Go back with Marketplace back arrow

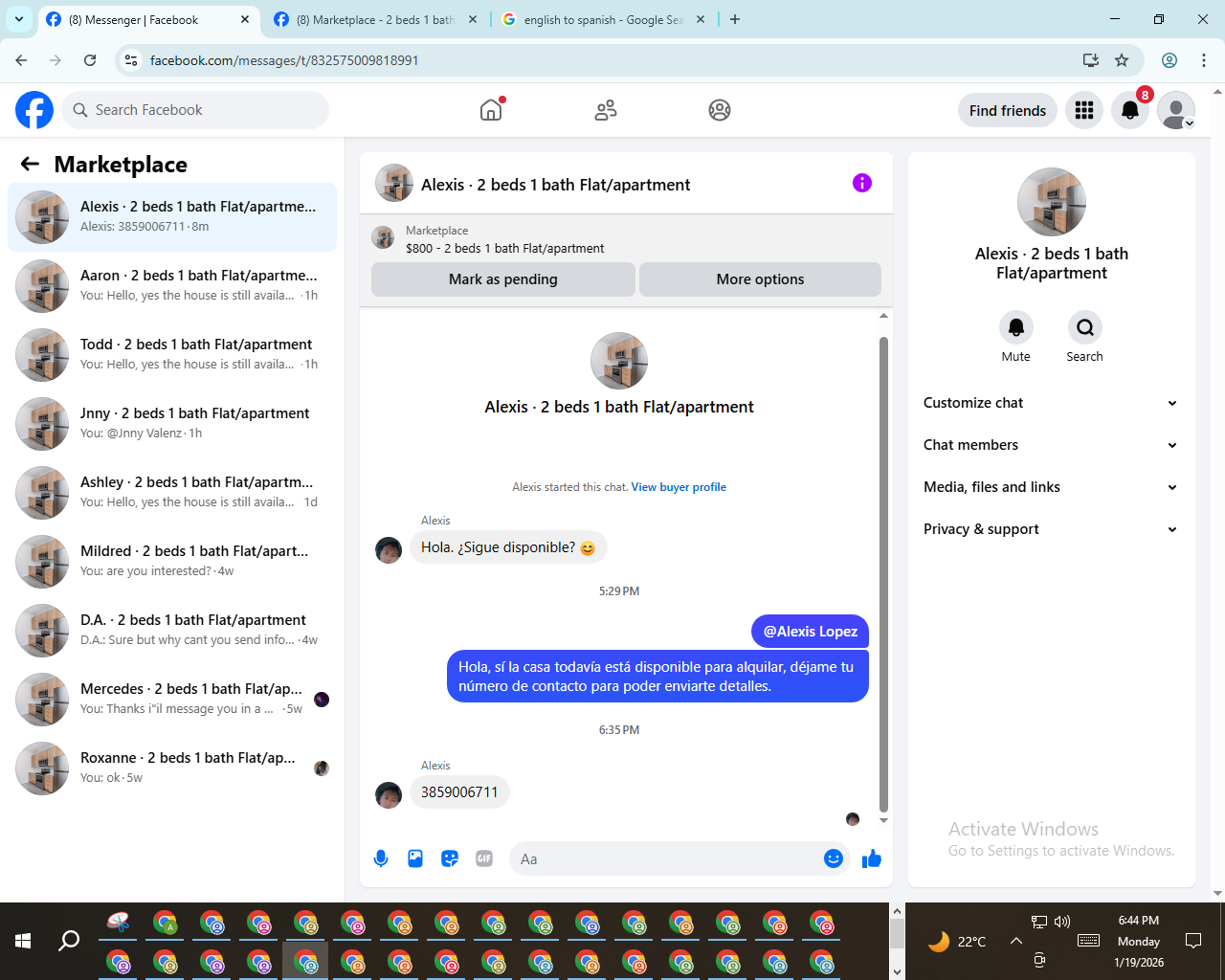pyautogui.click(x=30, y=164)
